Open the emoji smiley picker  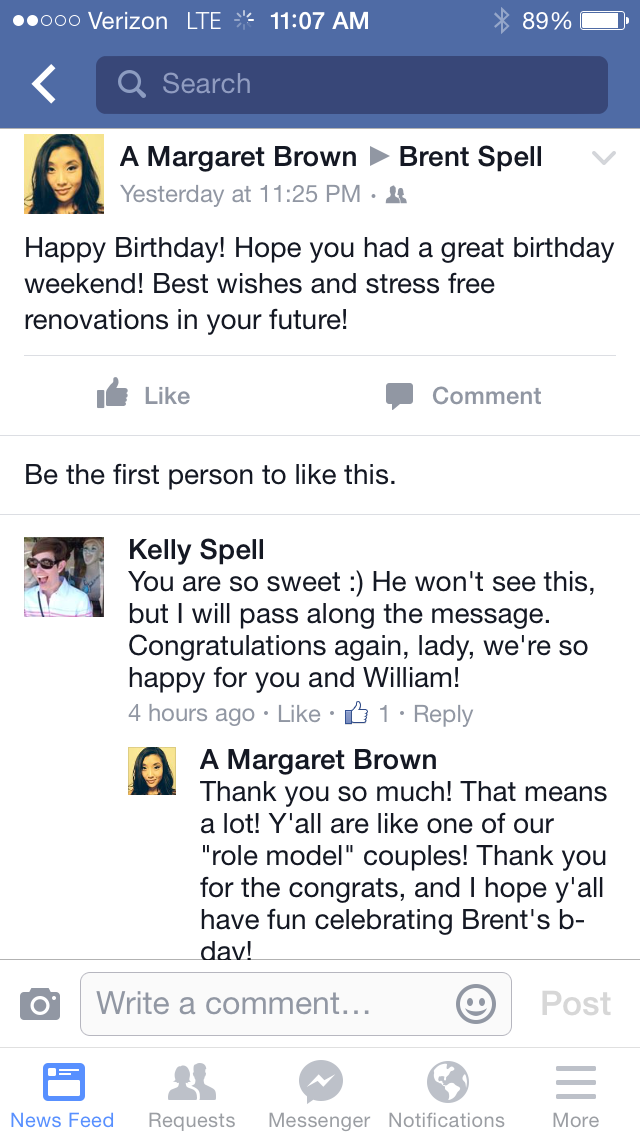(x=476, y=1003)
